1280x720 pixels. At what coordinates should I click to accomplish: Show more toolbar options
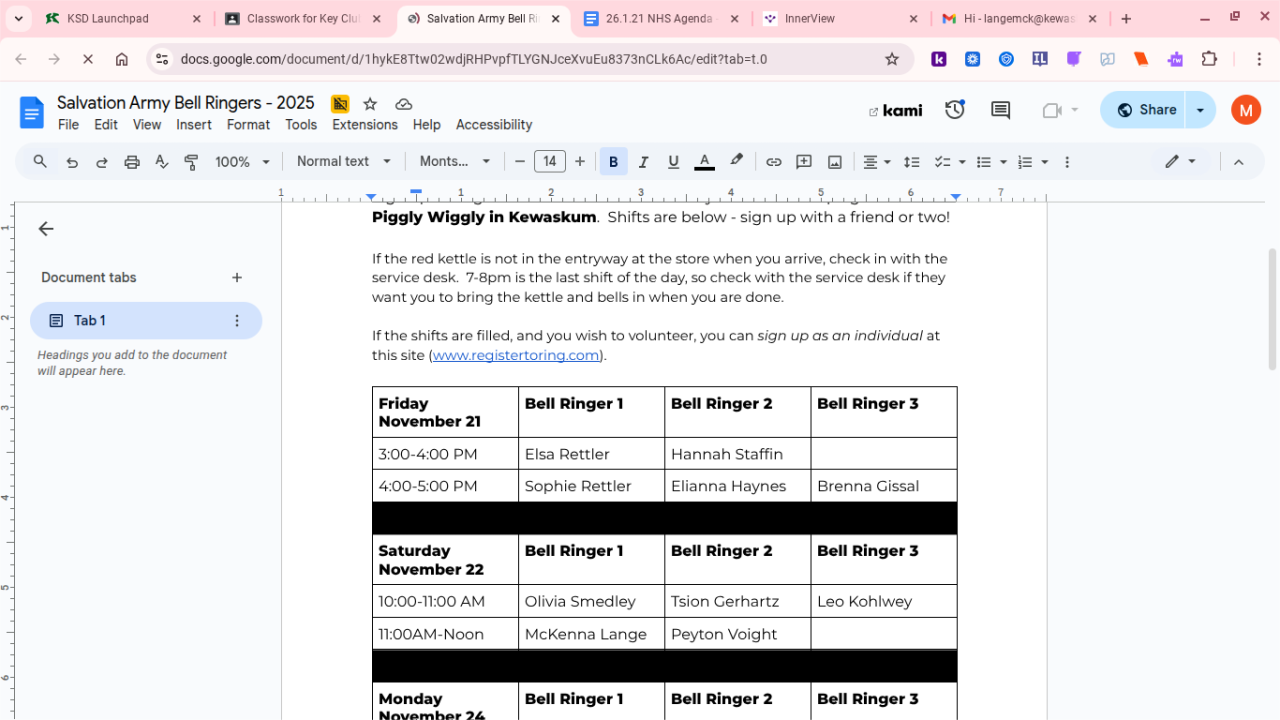click(1067, 162)
